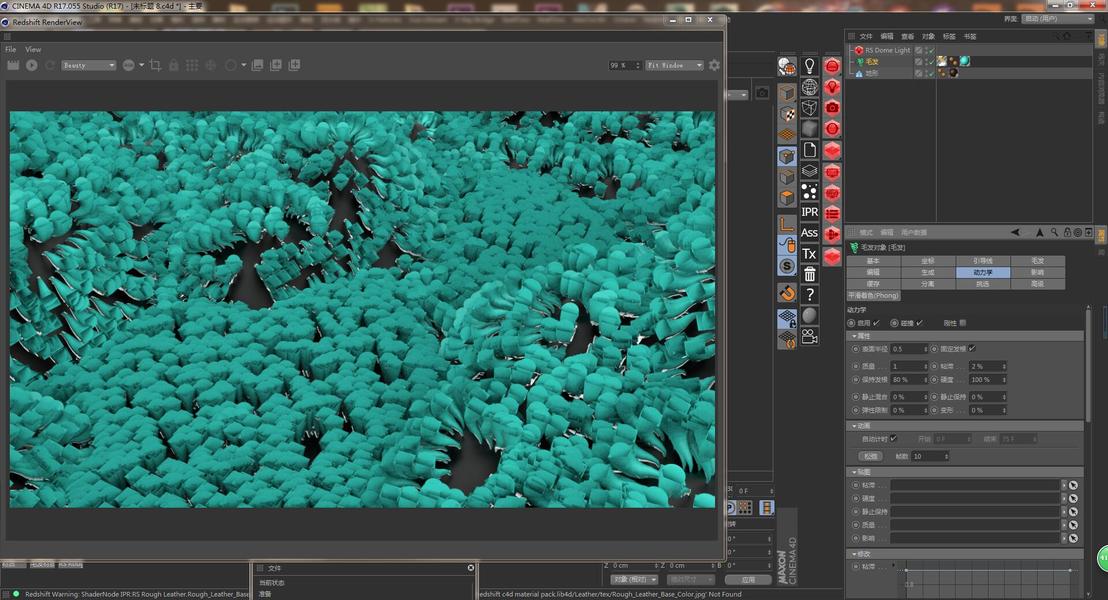This screenshot has width=1108, height=600.
Task: Open the RenderView settings gear
Action: click(714, 65)
